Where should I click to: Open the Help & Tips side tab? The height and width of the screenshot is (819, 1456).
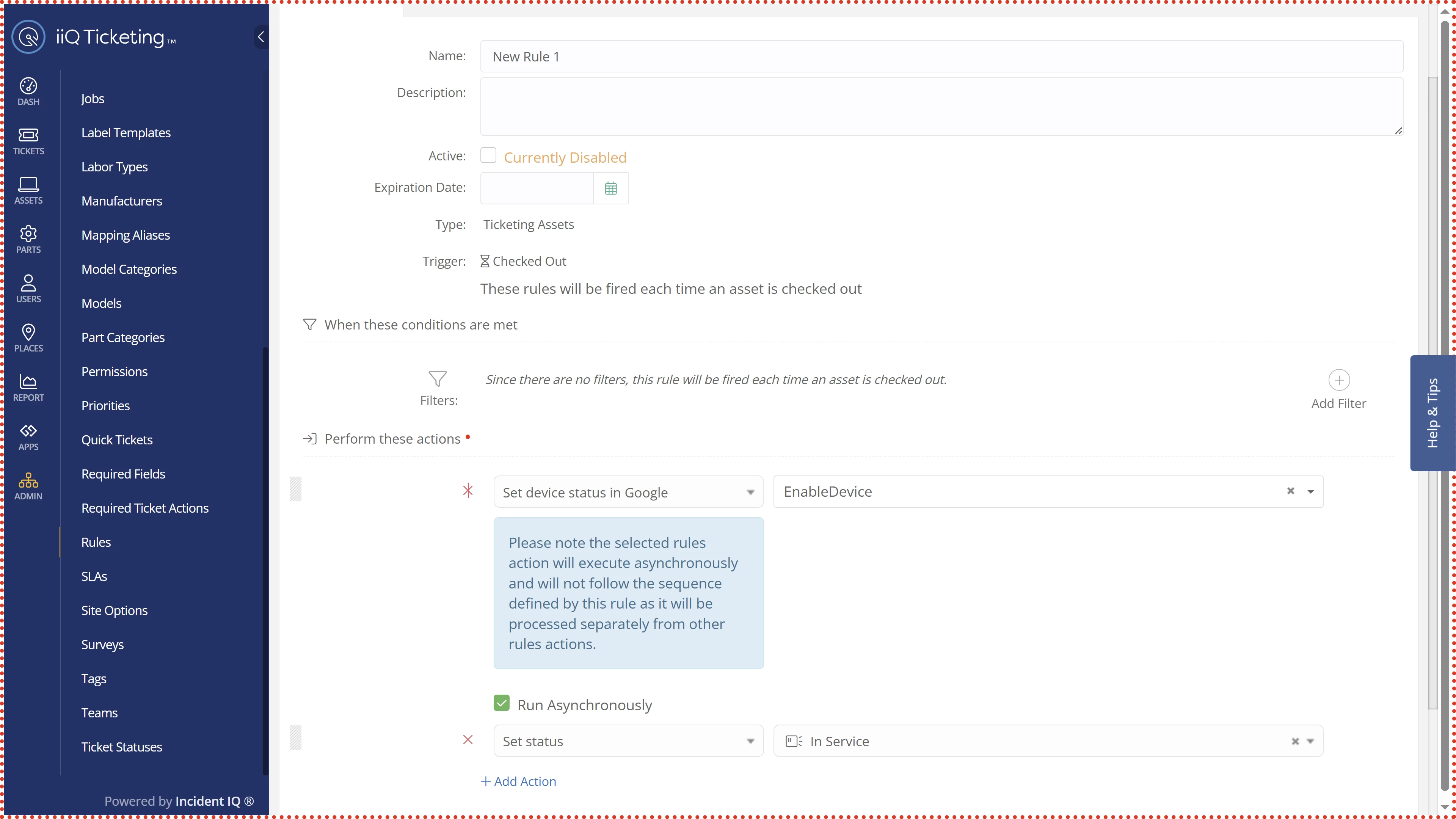click(x=1432, y=413)
